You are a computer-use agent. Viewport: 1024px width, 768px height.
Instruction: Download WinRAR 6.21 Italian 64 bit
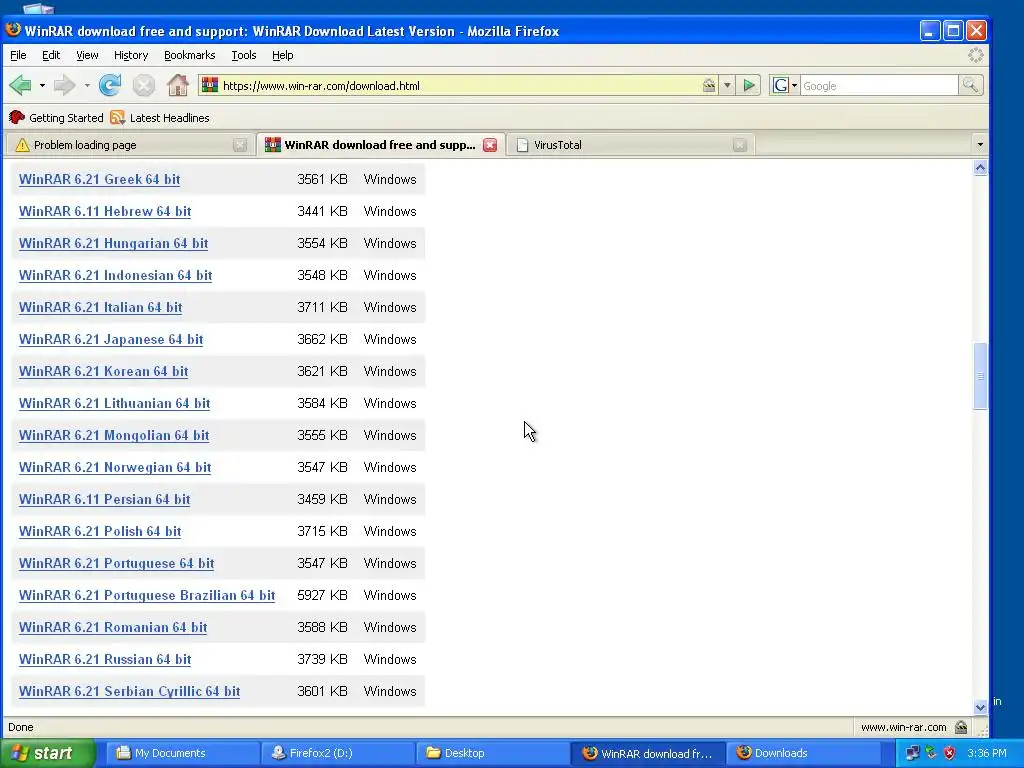pyautogui.click(x=100, y=308)
